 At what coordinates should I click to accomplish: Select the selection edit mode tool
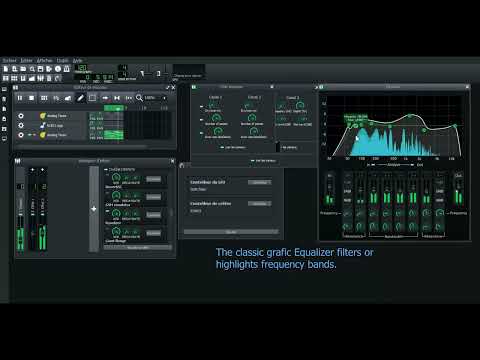click(92, 98)
